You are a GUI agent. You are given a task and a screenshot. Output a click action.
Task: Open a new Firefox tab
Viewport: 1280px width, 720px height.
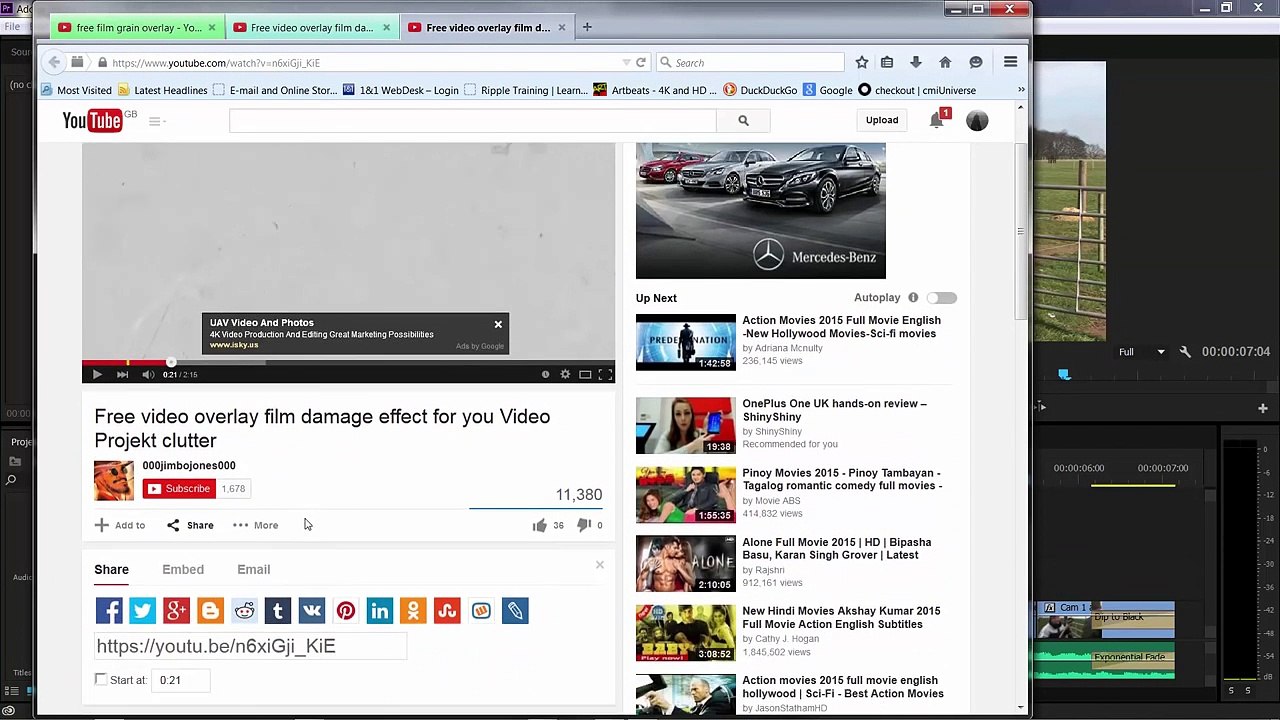click(x=587, y=27)
